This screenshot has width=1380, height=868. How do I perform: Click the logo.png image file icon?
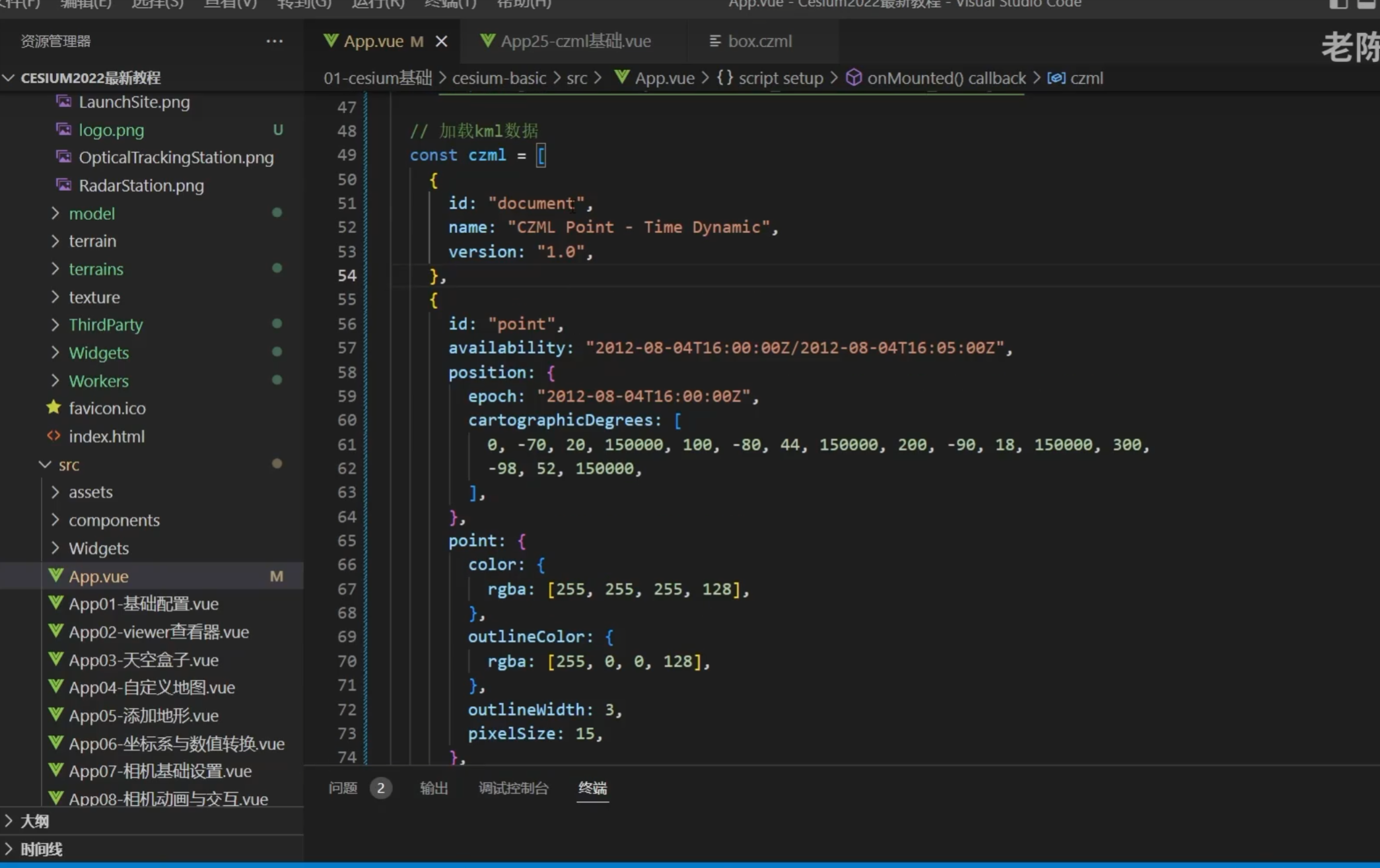pyautogui.click(x=64, y=129)
